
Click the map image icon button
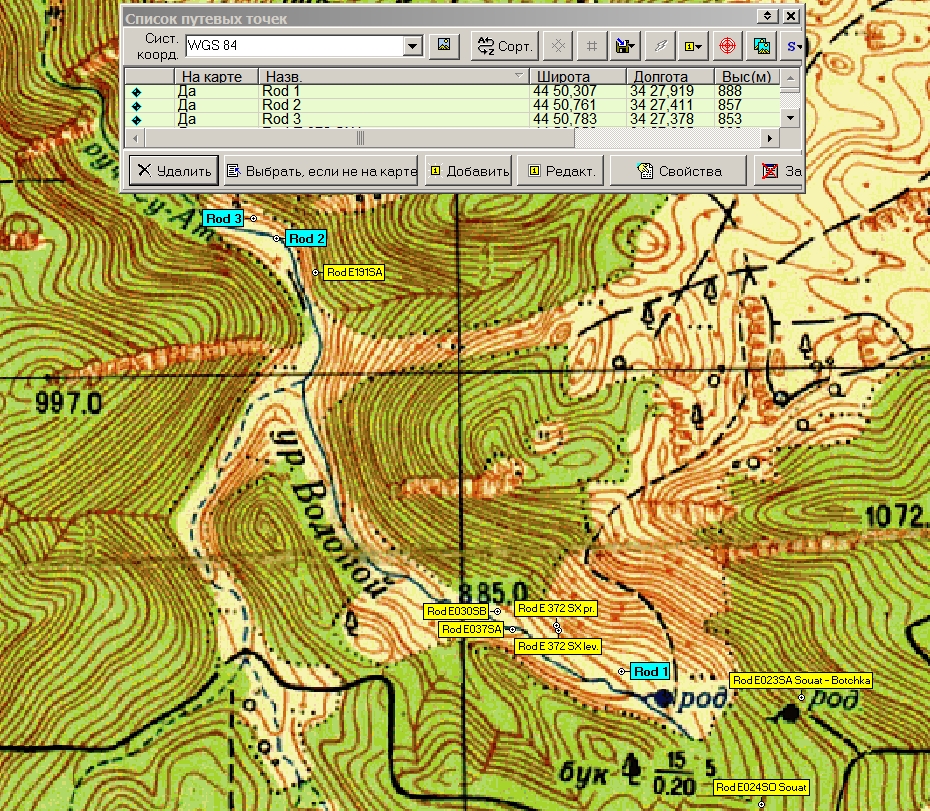coord(444,45)
